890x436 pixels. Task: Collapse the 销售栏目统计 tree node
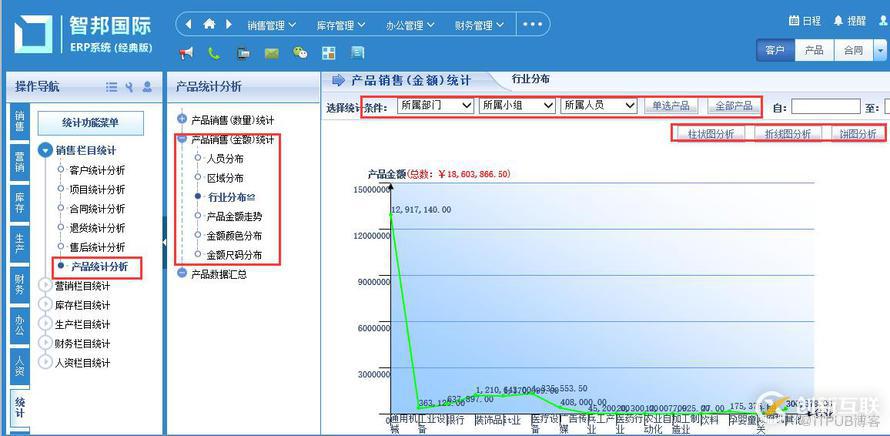pyautogui.click(x=45, y=150)
